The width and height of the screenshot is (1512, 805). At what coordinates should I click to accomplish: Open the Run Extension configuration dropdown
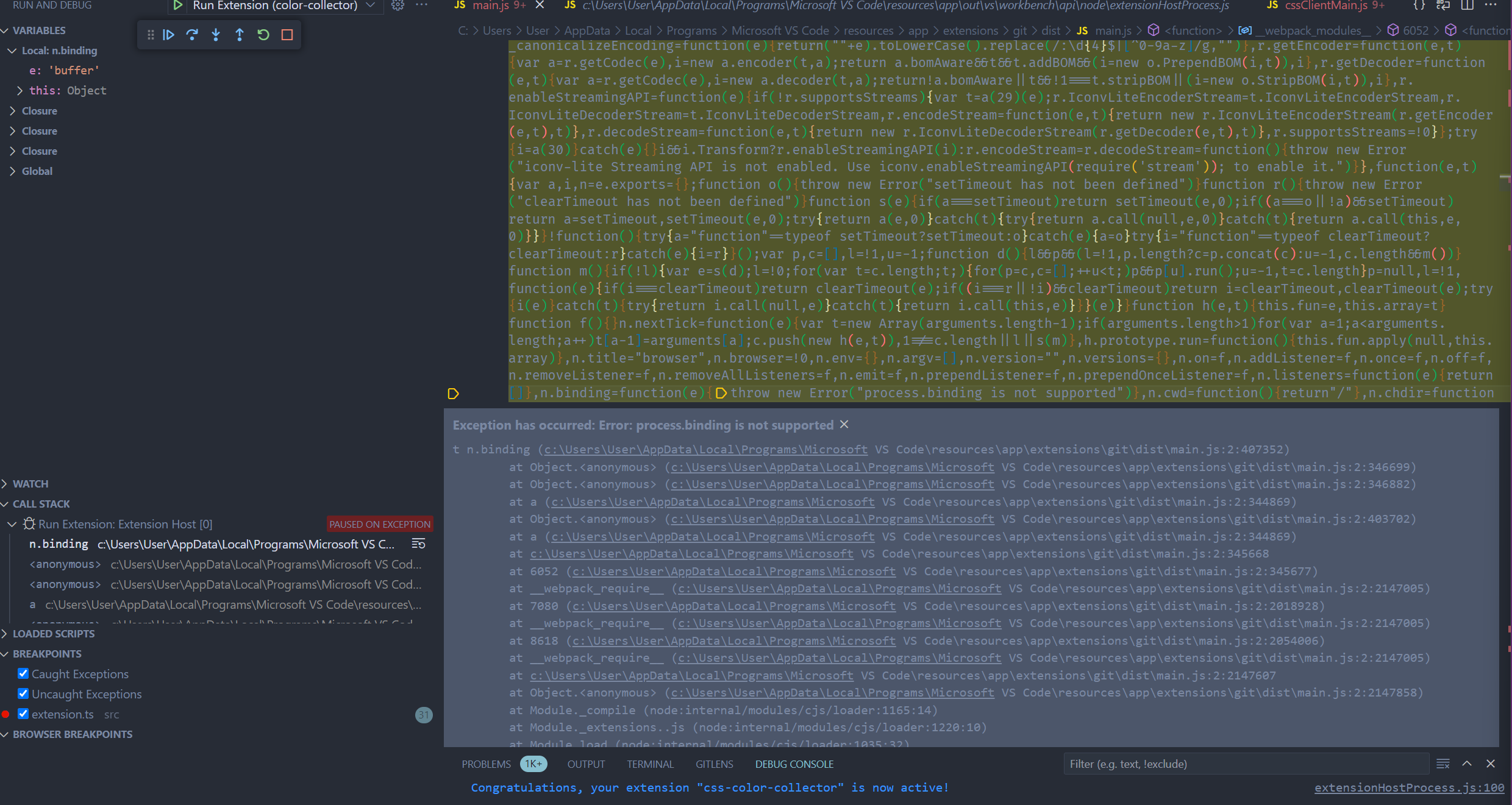370,5
